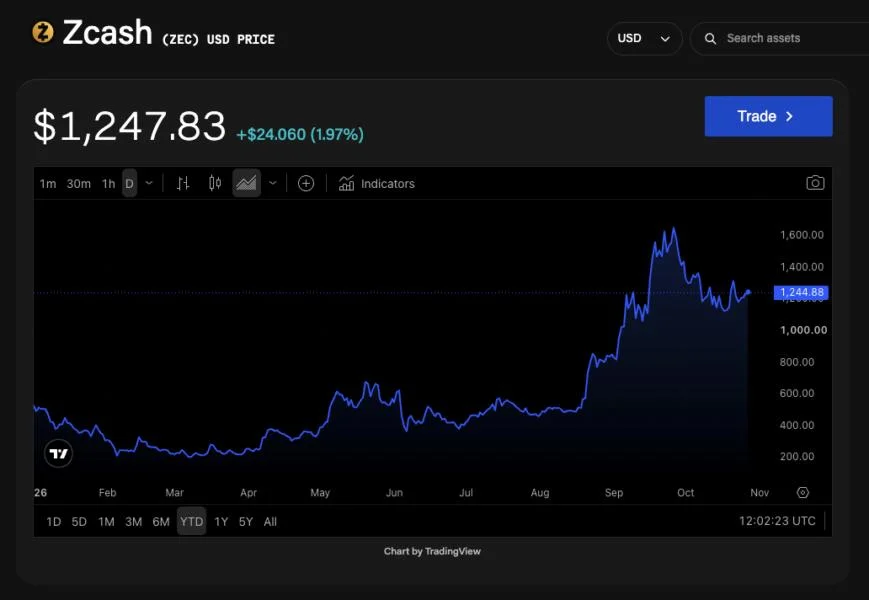Take a chart snapshot with camera icon
Image resolution: width=869 pixels, height=600 pixels.
pos(815,183)
